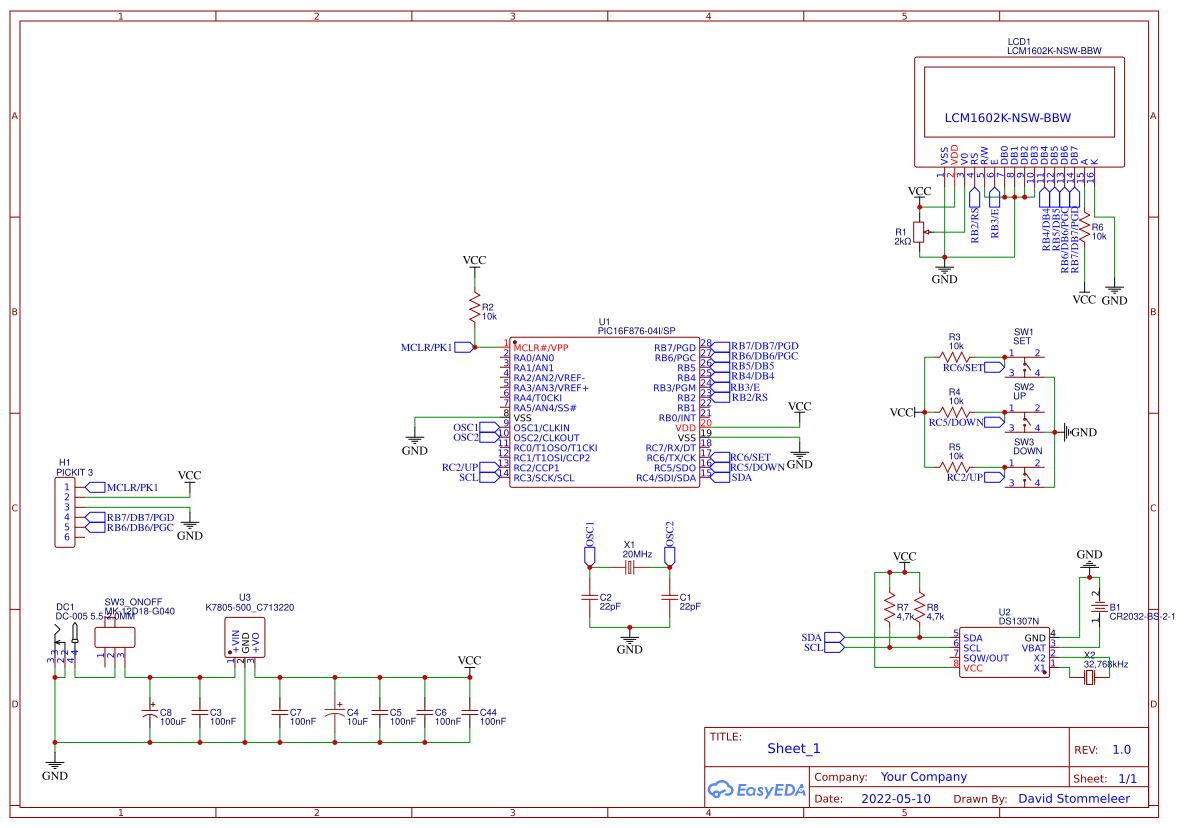Click the VCC label at right end of capacitor rail
The width and height of the screenshot is (1186, 828).
coord(469,660)
